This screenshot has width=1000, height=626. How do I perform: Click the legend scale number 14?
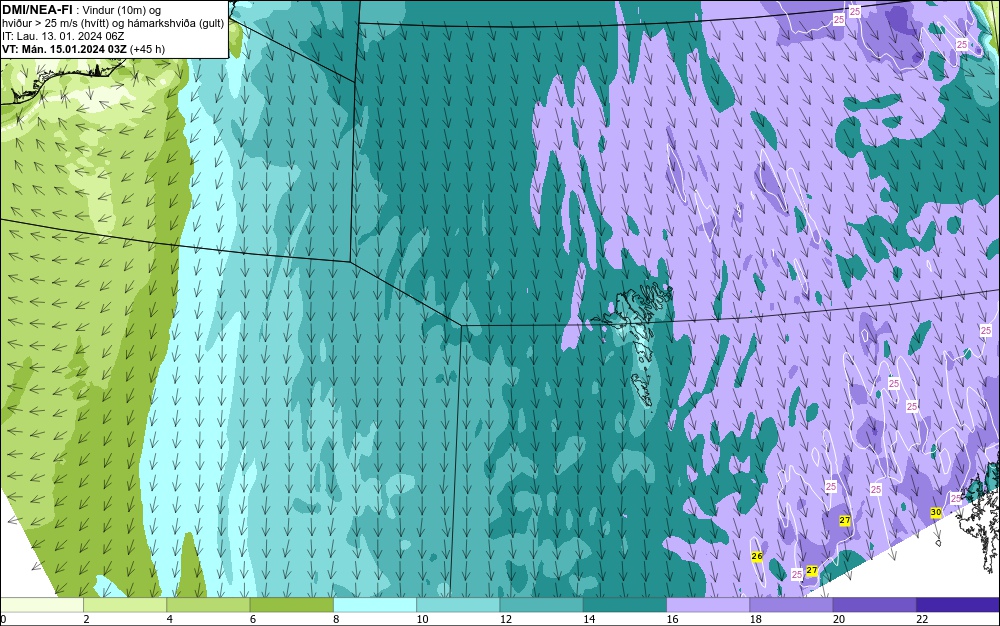coord(589,619)
